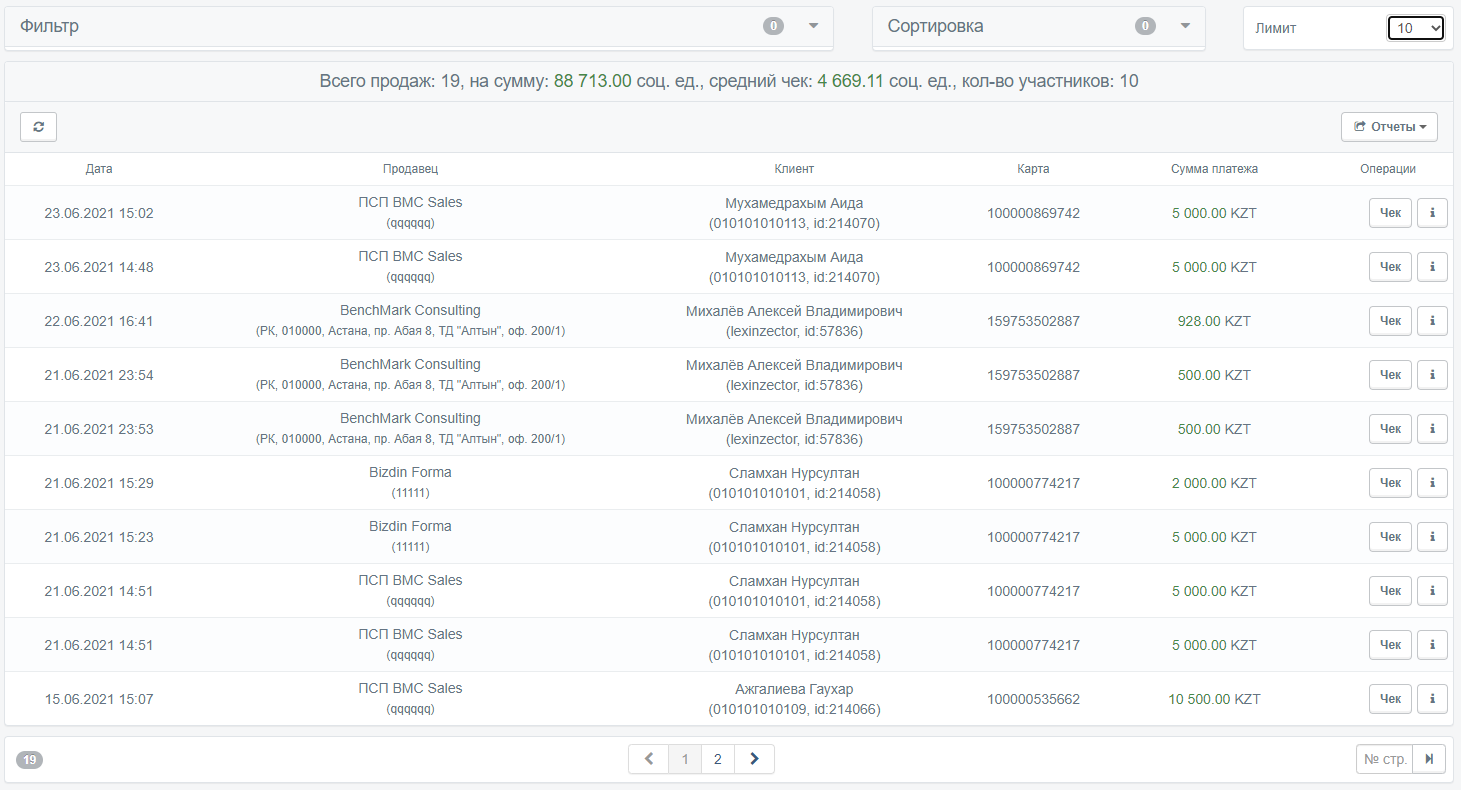The height and width of the screenshot is (790, 1461).
Task: Click the total records badge 19
Action: [30, 760]
